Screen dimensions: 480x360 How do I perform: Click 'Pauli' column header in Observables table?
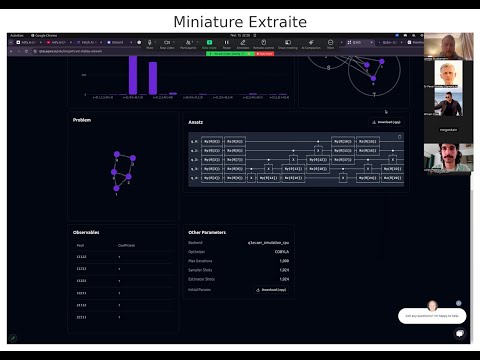(x=80, y=245)
